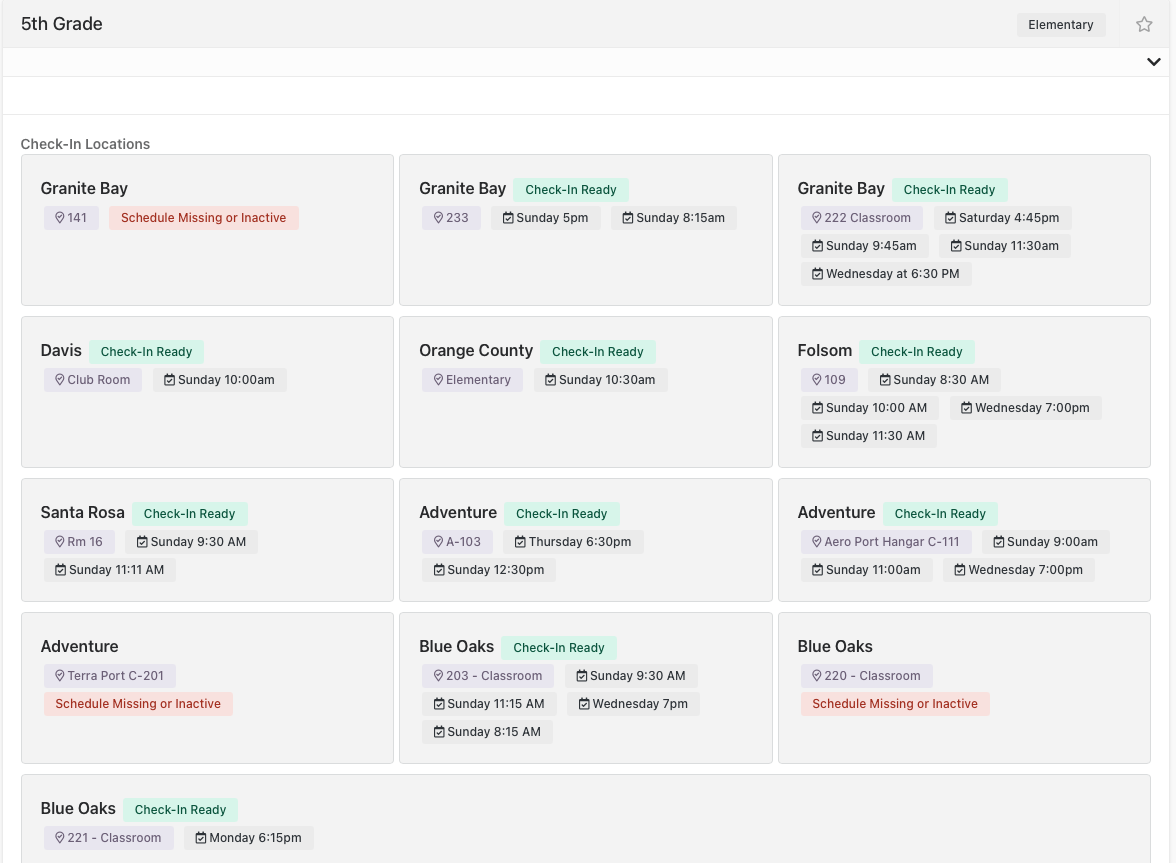This screenshot has height=863, width=1176.
Task: Click the pin icon next to 222 Classroom
Action: pyautogui.click(x=817, y=217)
